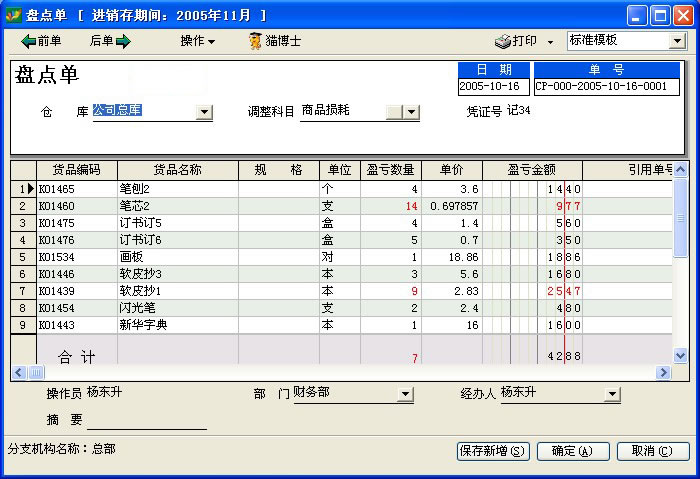Viewport: 700px width, 479px height.
Task: Expand the 打印 options arrow
Action: tap(550, 42)
